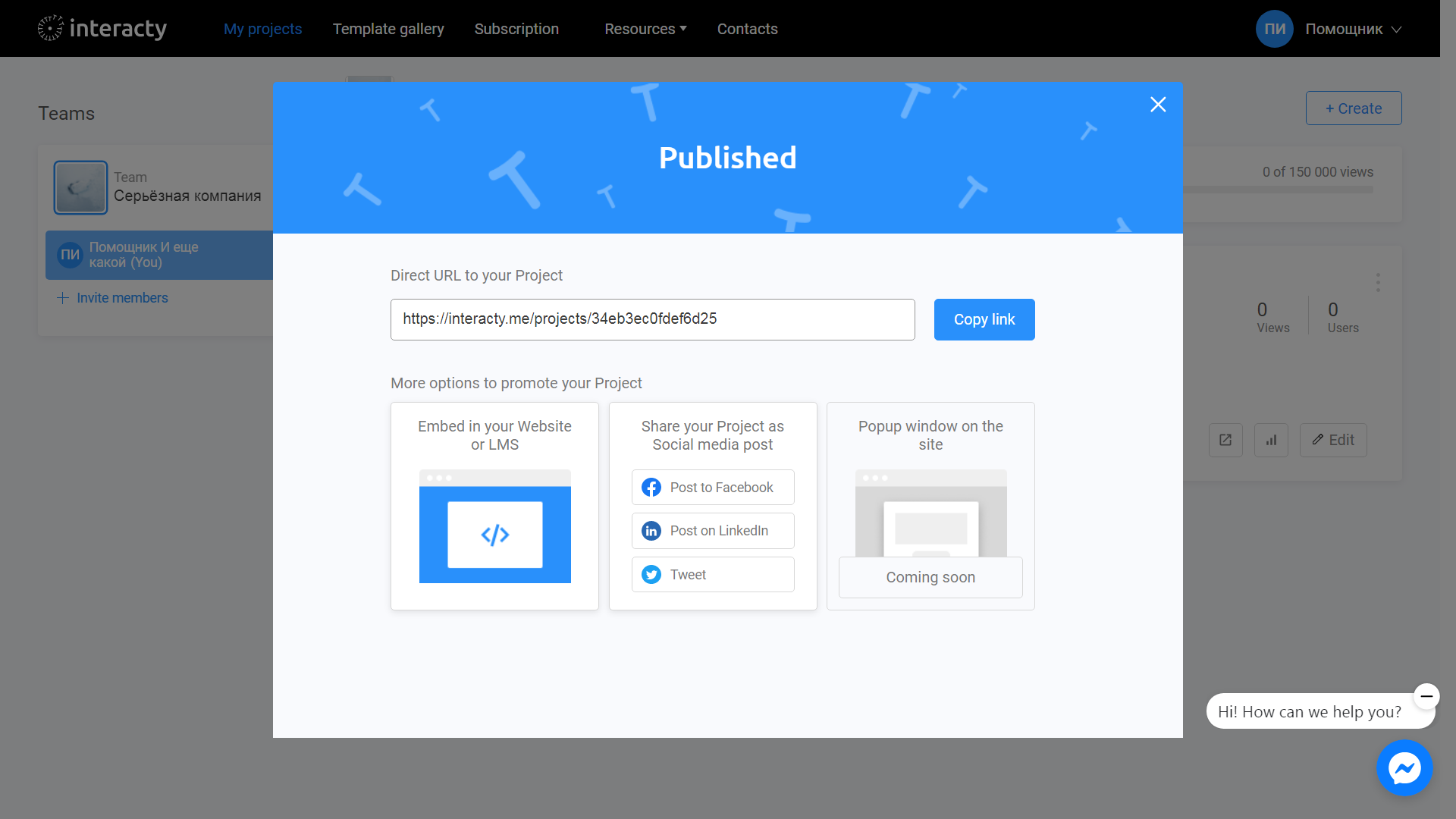Click the Edit project icon
The width and height of the screenshot is (1456, 819).
point(1333,440)
